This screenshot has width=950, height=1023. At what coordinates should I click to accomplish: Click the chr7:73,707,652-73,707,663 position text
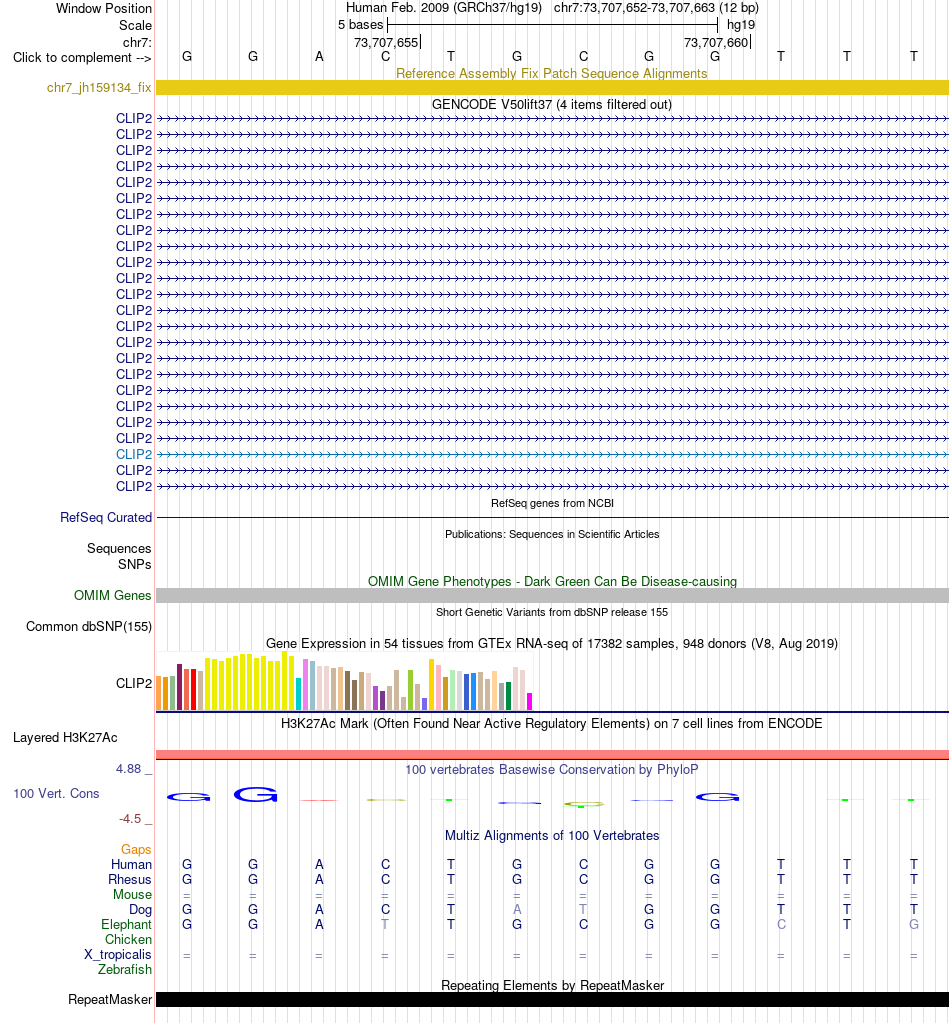[x=634, y=8]
